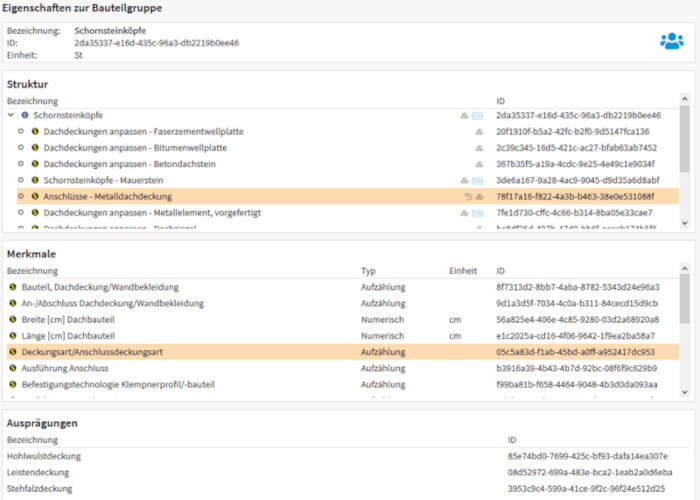Click ID 05c5a83d-f1ab-45bd-a0ff-a952417dc953
Viewport: 700px width, 500px height.
pyautogui.click(x=575, y=352)
